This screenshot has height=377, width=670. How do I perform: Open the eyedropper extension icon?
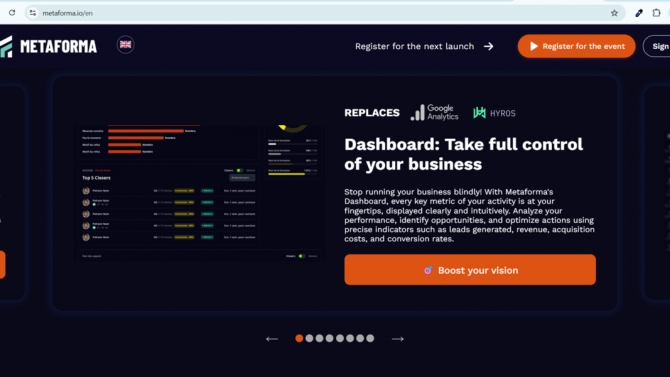pos(639,13)
